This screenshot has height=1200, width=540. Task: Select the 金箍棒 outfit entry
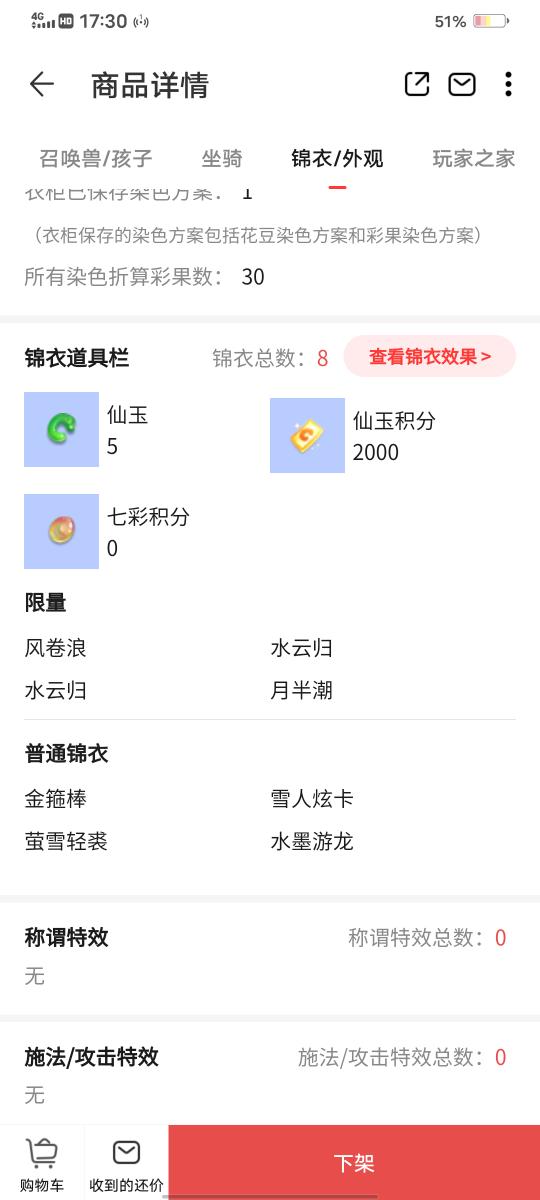point(56,799)
